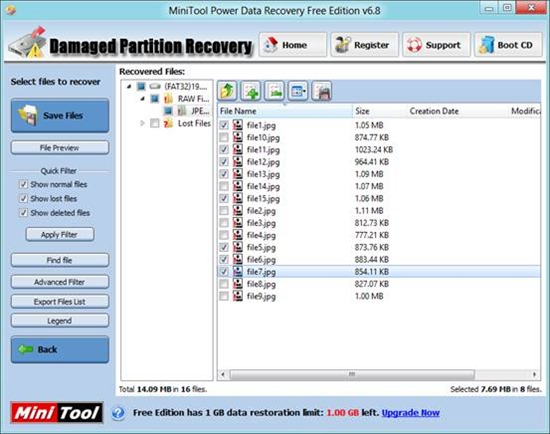Collapse the RAW Files tree node

point(142,99)
